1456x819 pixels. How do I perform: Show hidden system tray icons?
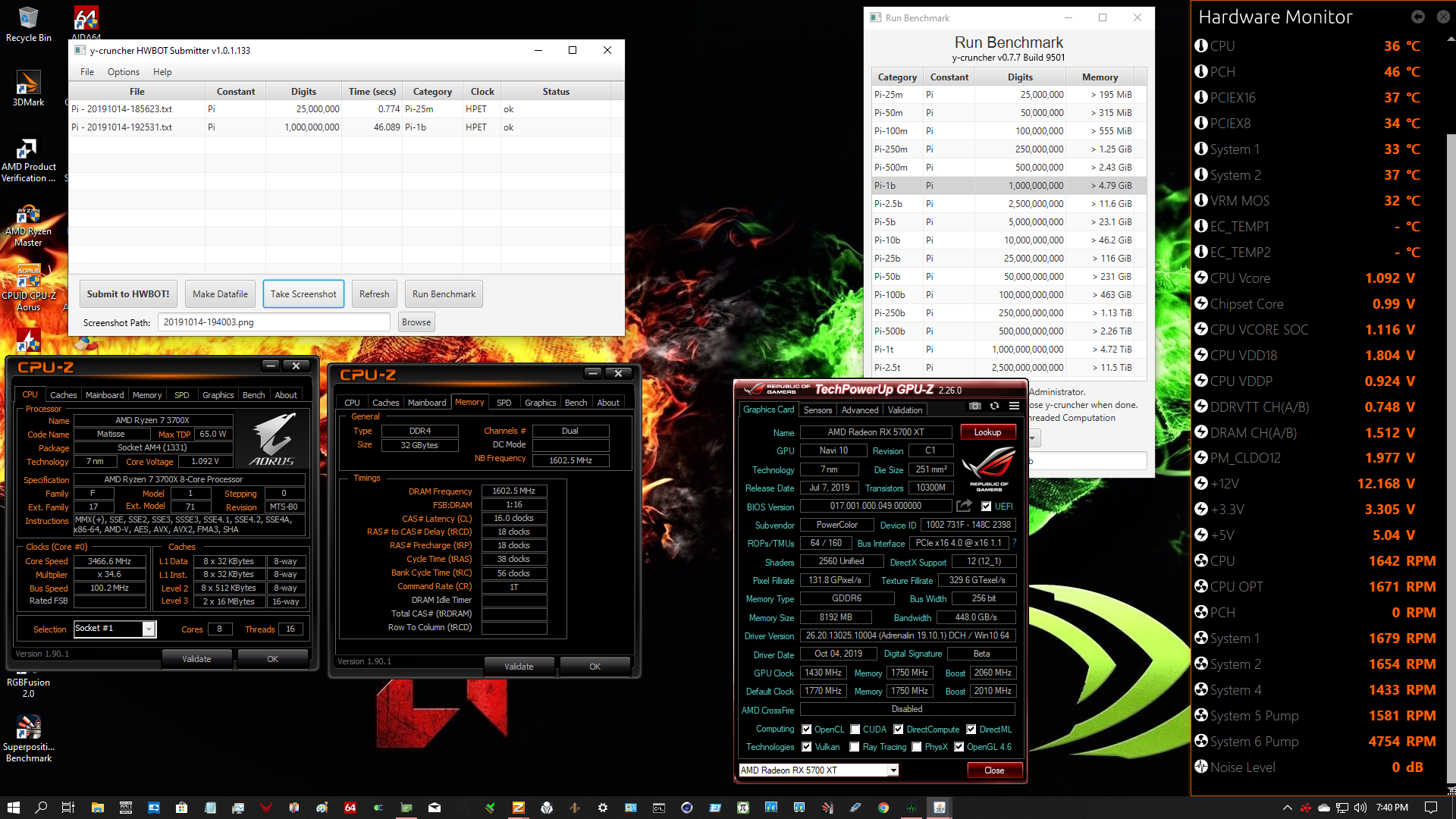(x=1288, y=808)
